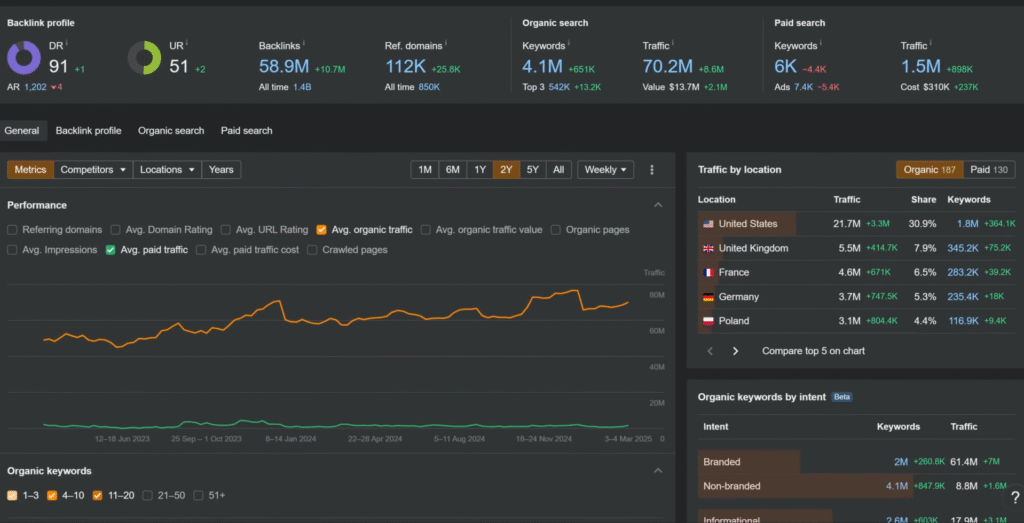
Task: Open the Competitors dropdown
Action: pyautogui.click(x=94, y=170)
